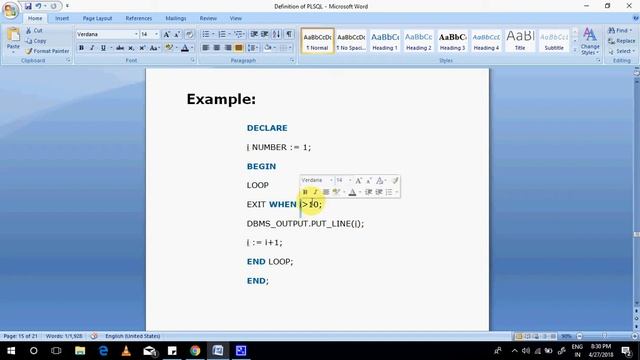The image size is (640, 360).
Task: Cut the selected text
Action: (34, 31)
